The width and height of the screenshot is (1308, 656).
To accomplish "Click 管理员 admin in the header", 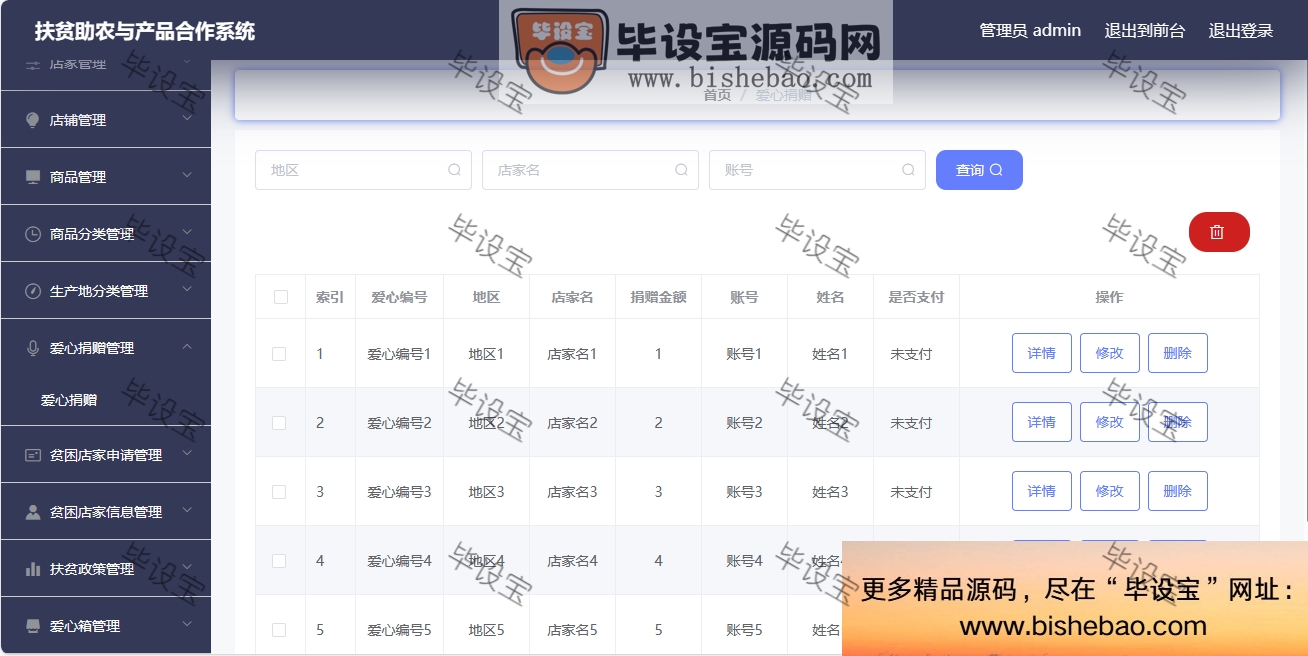I will pos(1030,31).
